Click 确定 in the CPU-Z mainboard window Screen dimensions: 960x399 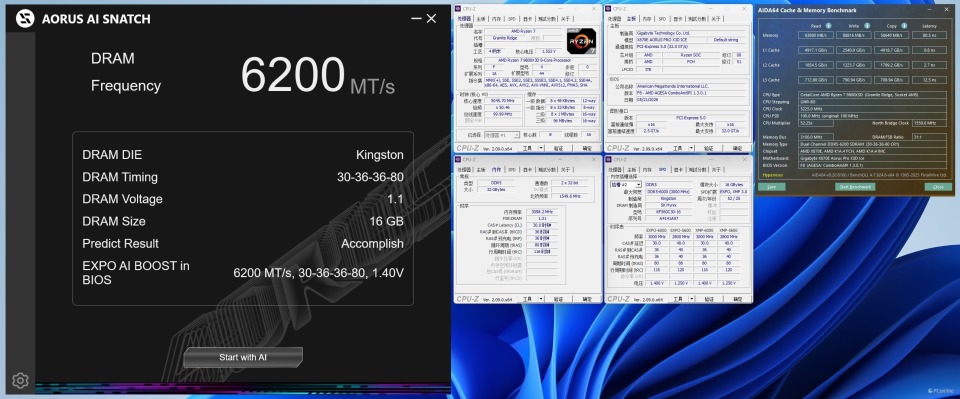737,148
